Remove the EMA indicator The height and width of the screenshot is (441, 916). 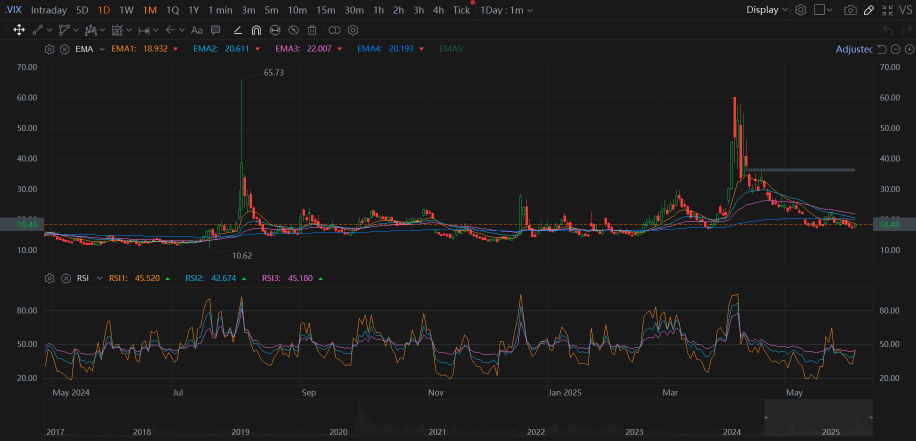pyautogui.click(x=65, y=49)
